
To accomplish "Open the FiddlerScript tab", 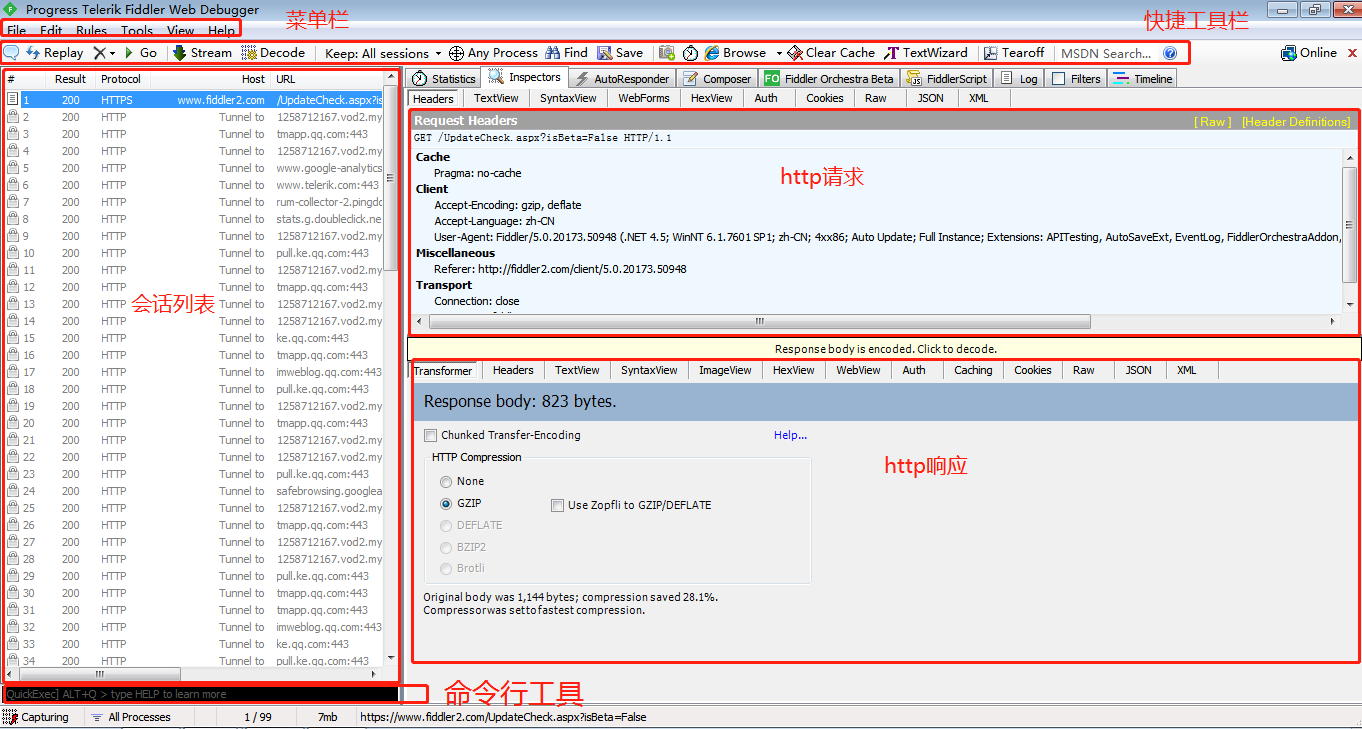I will coord(948,79).
